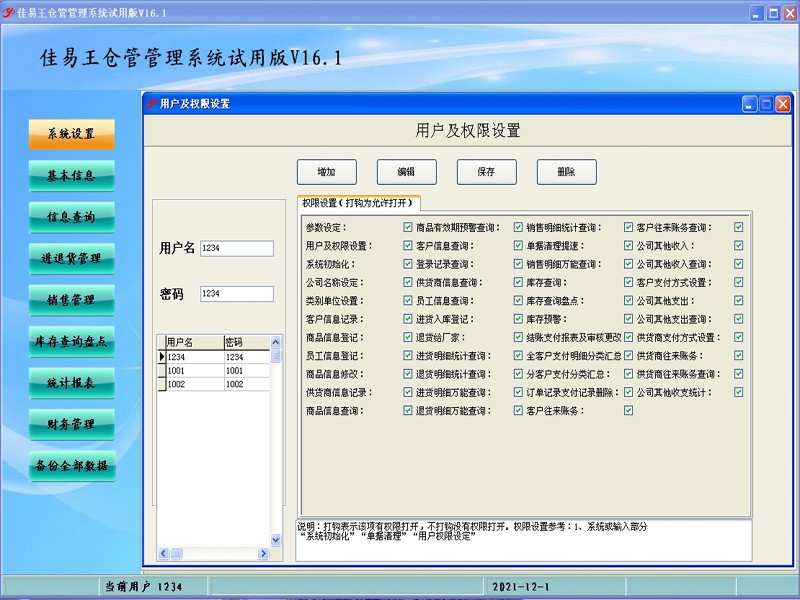Click the 增加 button to add user
The height and width of the screenshot is (600, 800).
pos(327,172)
